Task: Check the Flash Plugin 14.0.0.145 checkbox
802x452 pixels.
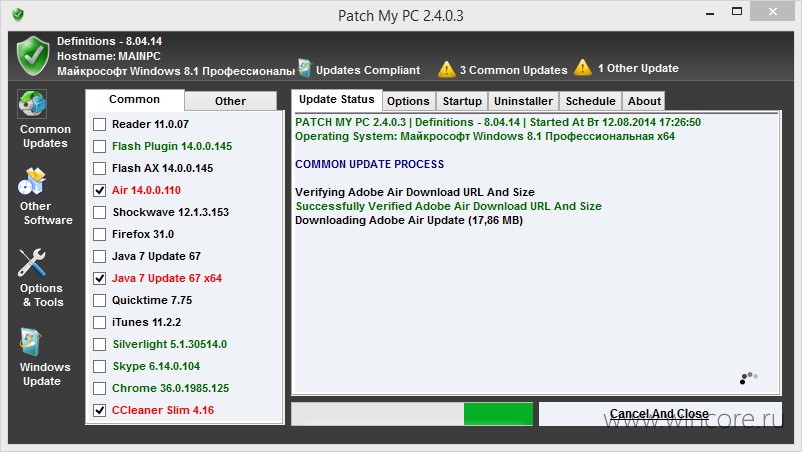Action: click(99, 146)
